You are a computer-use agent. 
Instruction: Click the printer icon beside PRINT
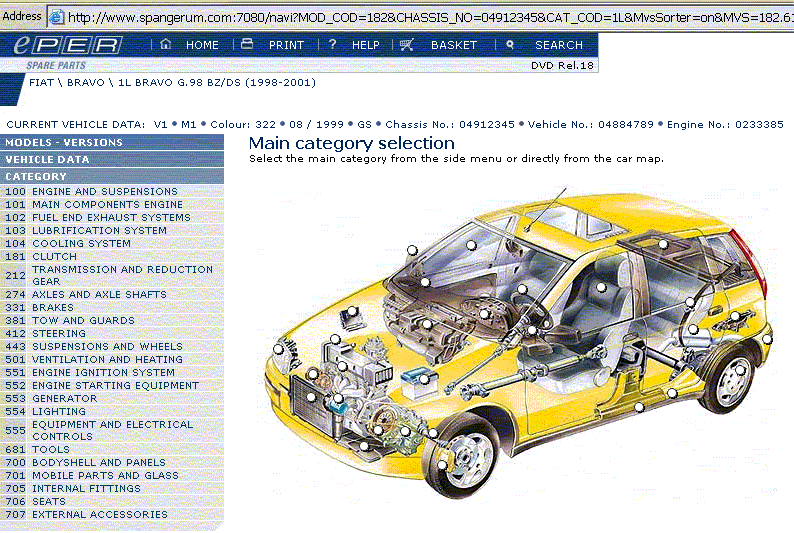pos(248,45)
